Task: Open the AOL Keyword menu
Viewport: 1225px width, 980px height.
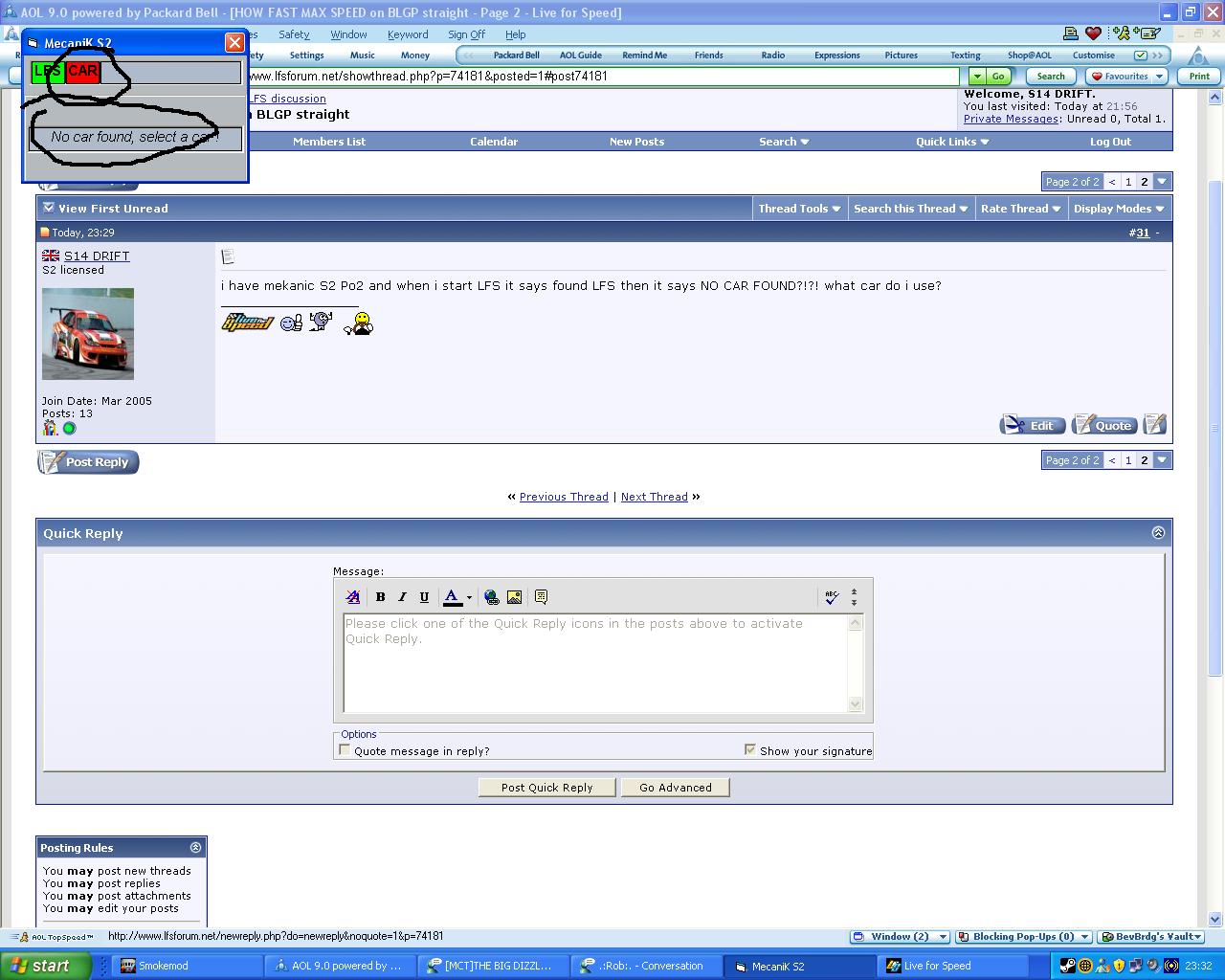Action: (408, 34)
